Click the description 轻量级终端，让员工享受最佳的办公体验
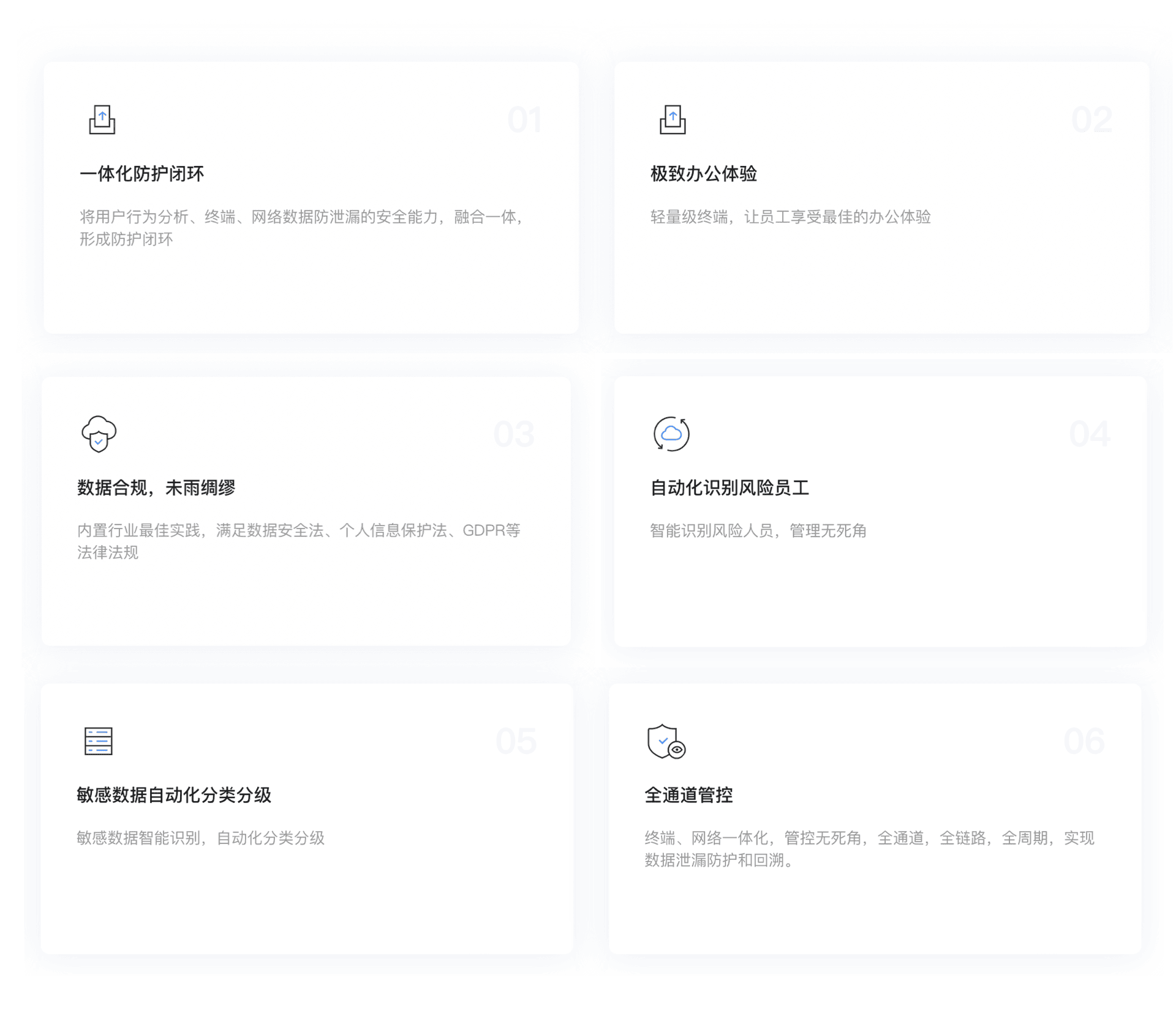The height and width of the screenshot is (1010, 1176). tap(790, 217)
